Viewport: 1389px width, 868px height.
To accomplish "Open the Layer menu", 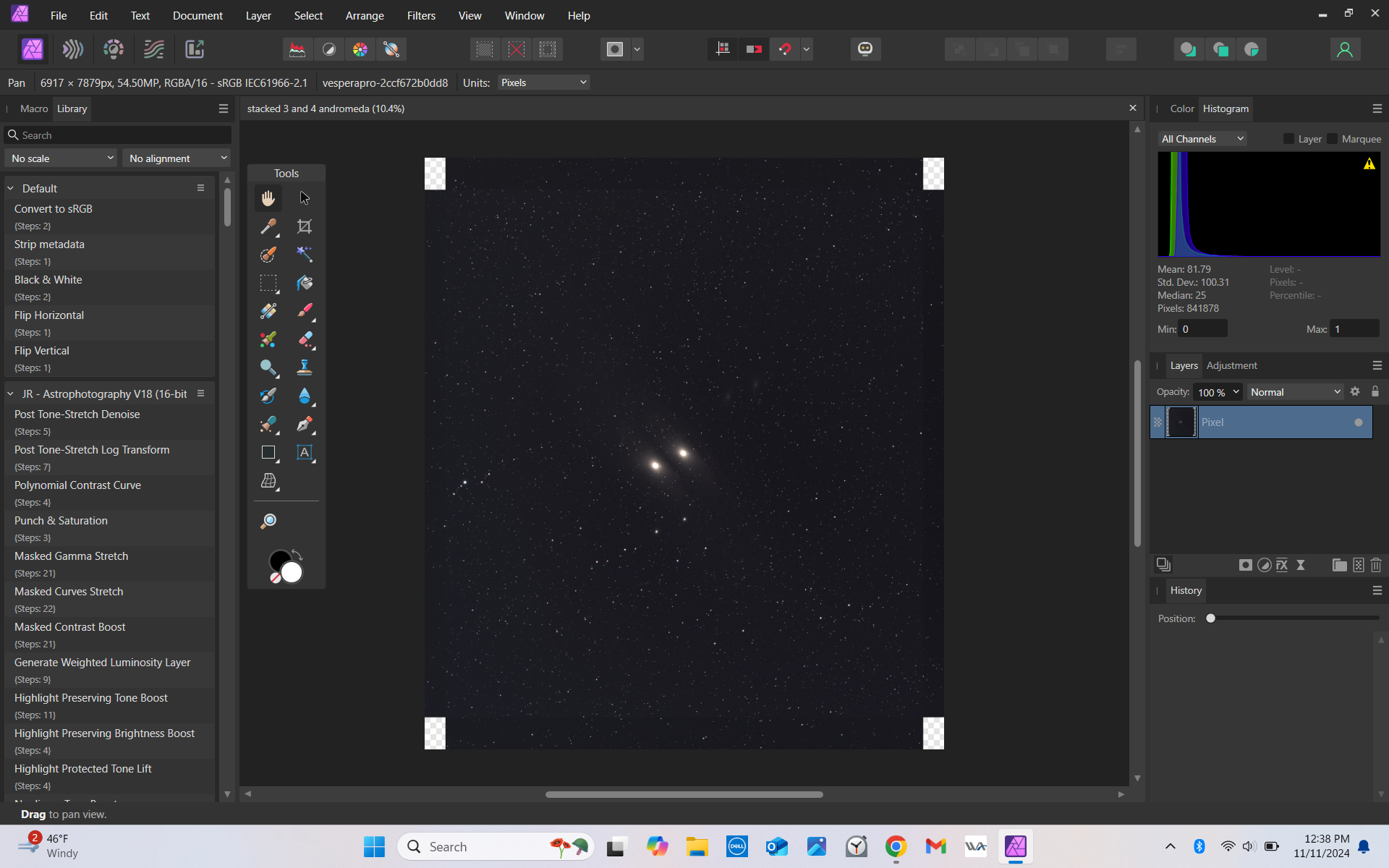I will tap(258, 15).
